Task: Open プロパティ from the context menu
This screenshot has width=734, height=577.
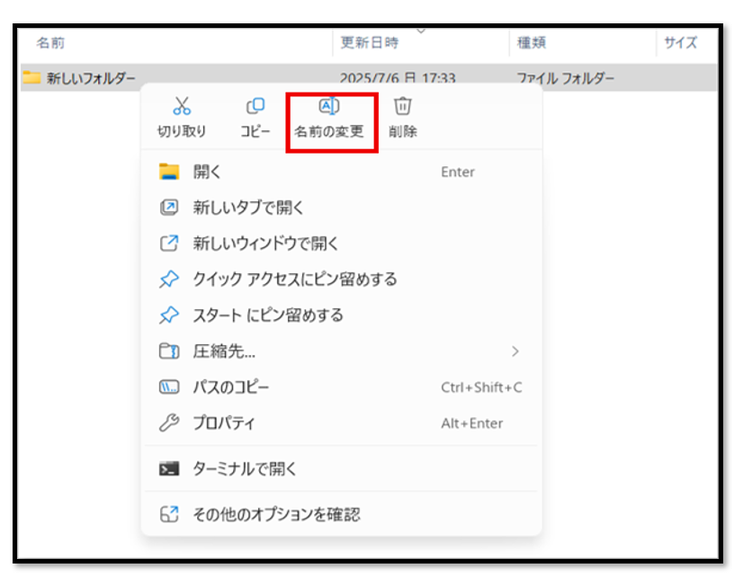Action: 342,423
